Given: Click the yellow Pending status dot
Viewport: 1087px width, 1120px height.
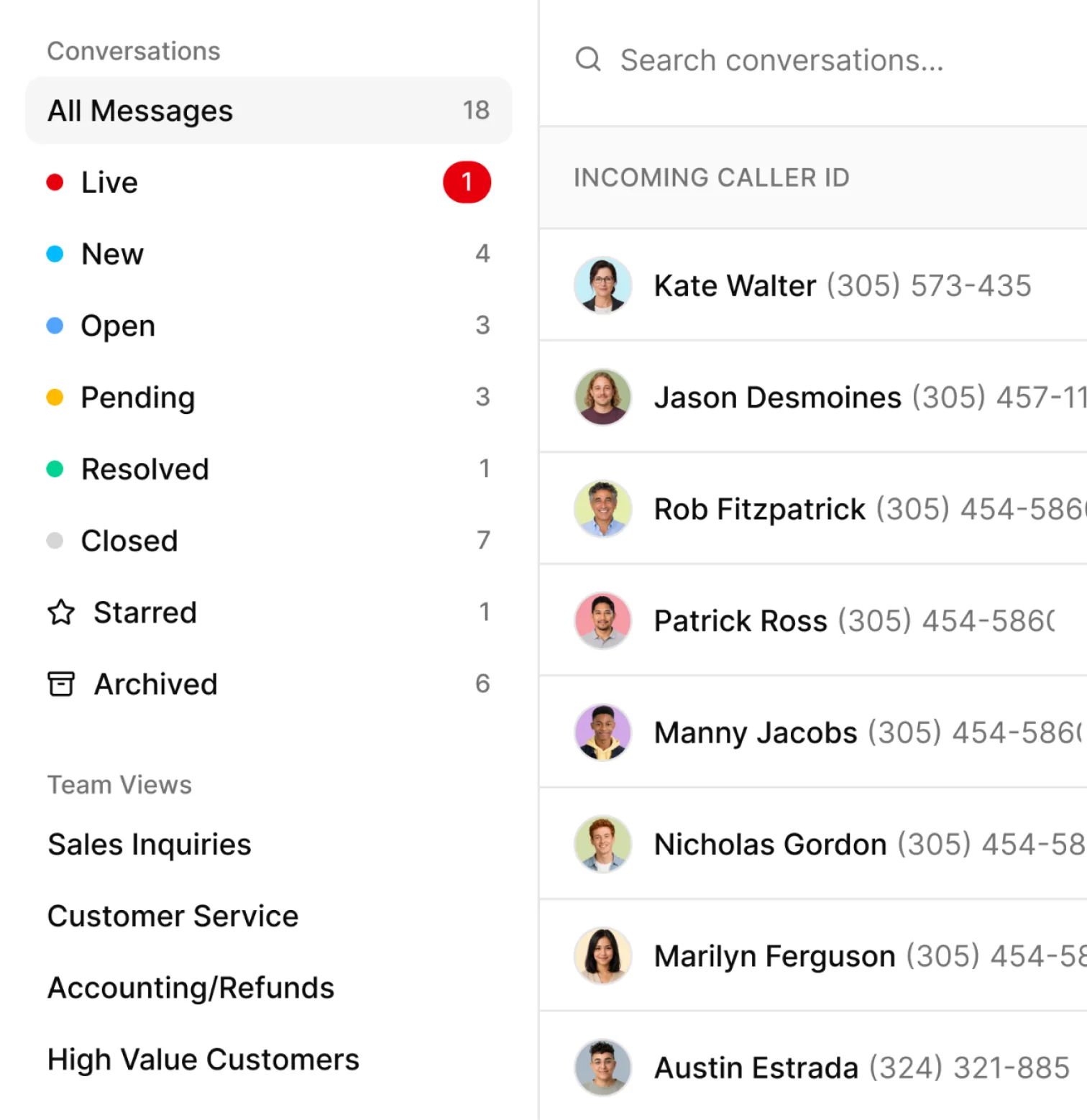Looking at the screenshot, I should (x=55, y=398).
